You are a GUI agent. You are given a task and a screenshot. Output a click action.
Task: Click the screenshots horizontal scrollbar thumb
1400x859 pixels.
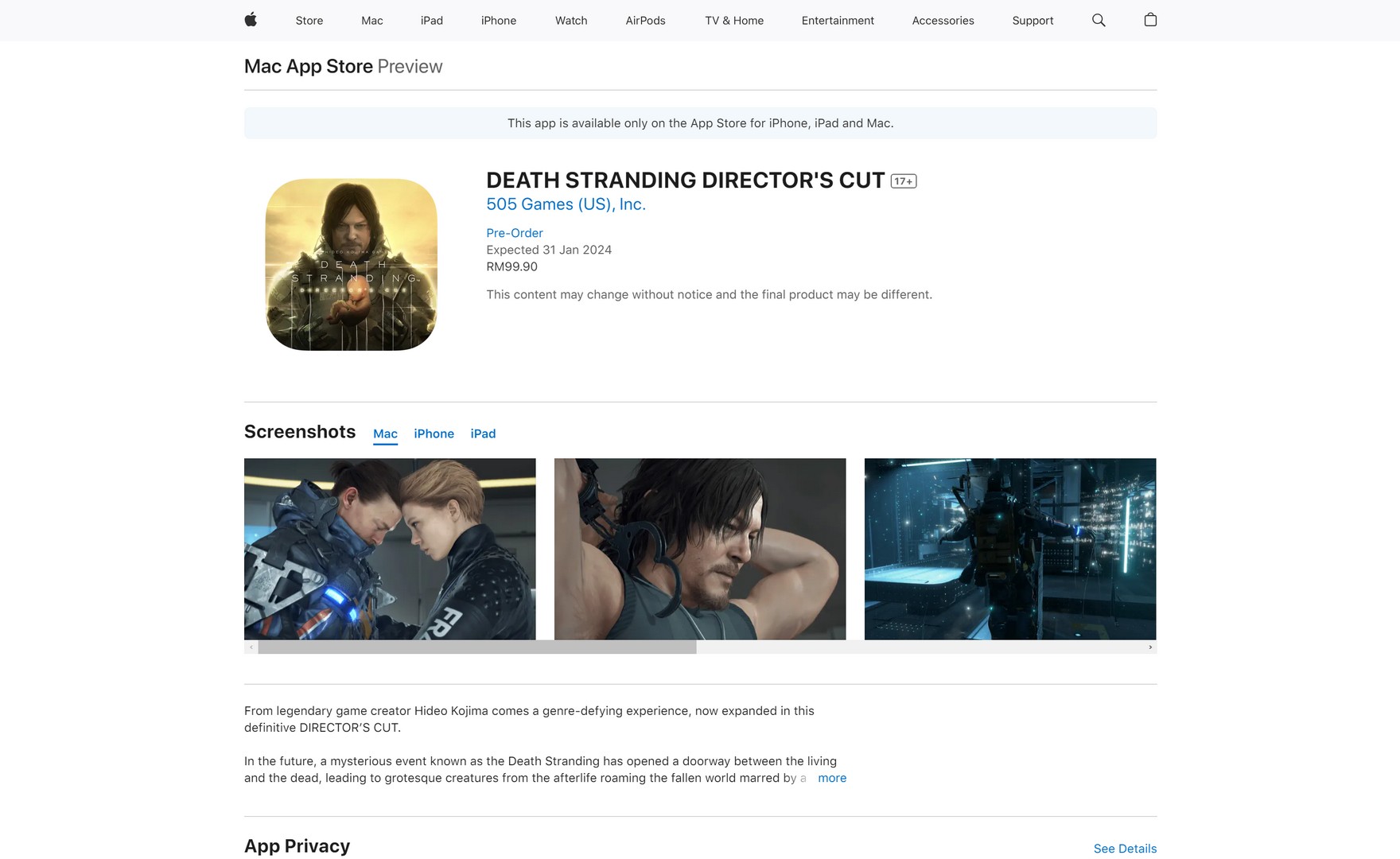pyautogui.click(x=477, y=647)
